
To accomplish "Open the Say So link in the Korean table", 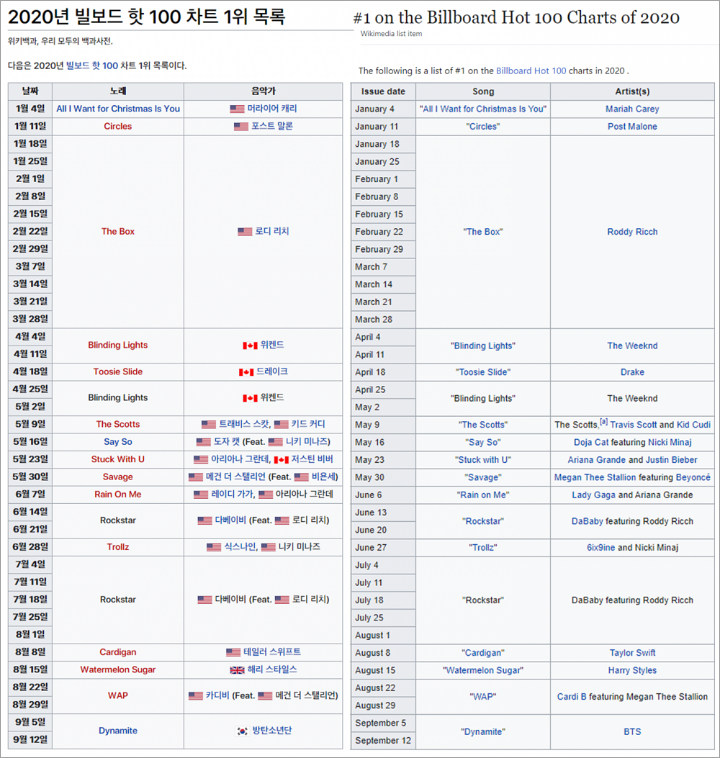I will click(x=118, y=442).
